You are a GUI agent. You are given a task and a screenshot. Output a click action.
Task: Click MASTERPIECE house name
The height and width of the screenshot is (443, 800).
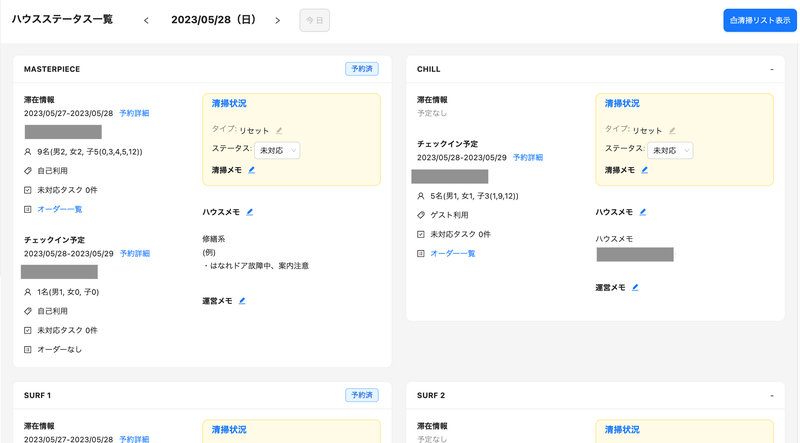52,69
